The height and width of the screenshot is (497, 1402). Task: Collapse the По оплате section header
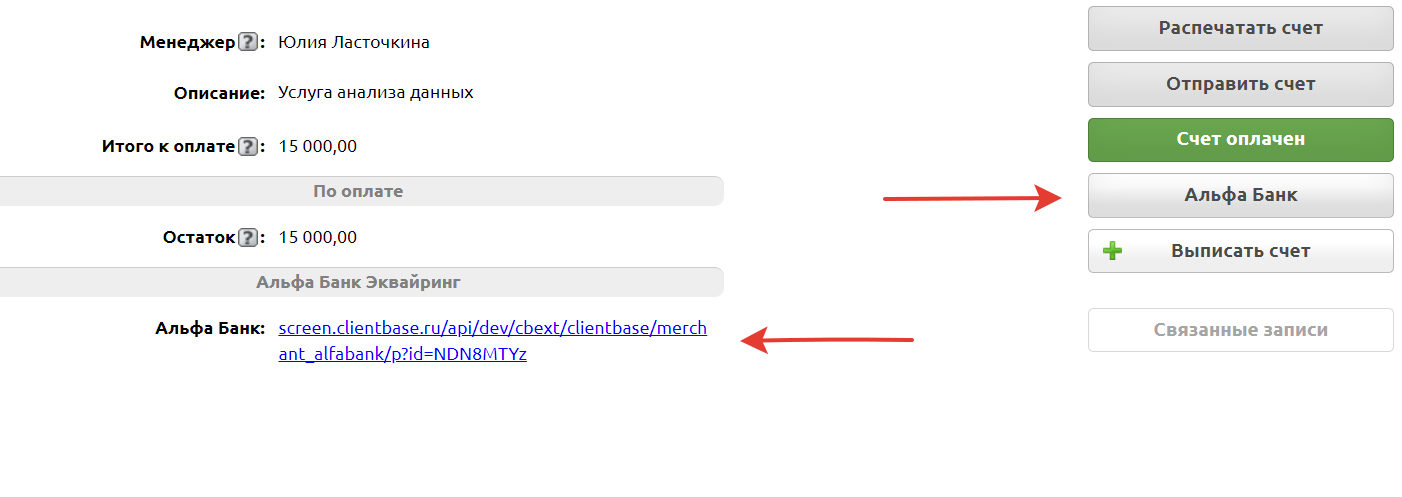[358, 191]
